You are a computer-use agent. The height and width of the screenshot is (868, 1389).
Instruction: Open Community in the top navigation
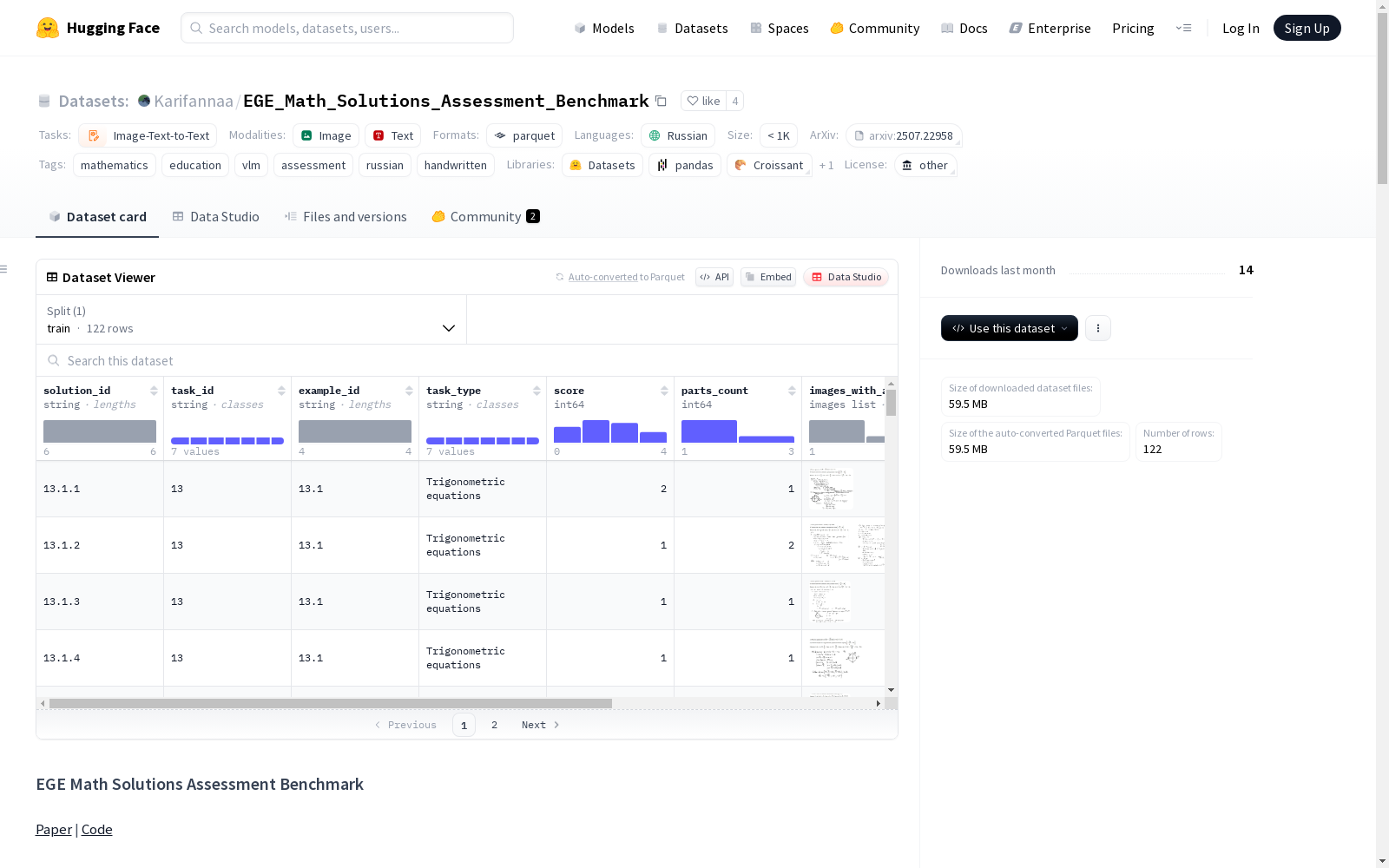[875, 28]
